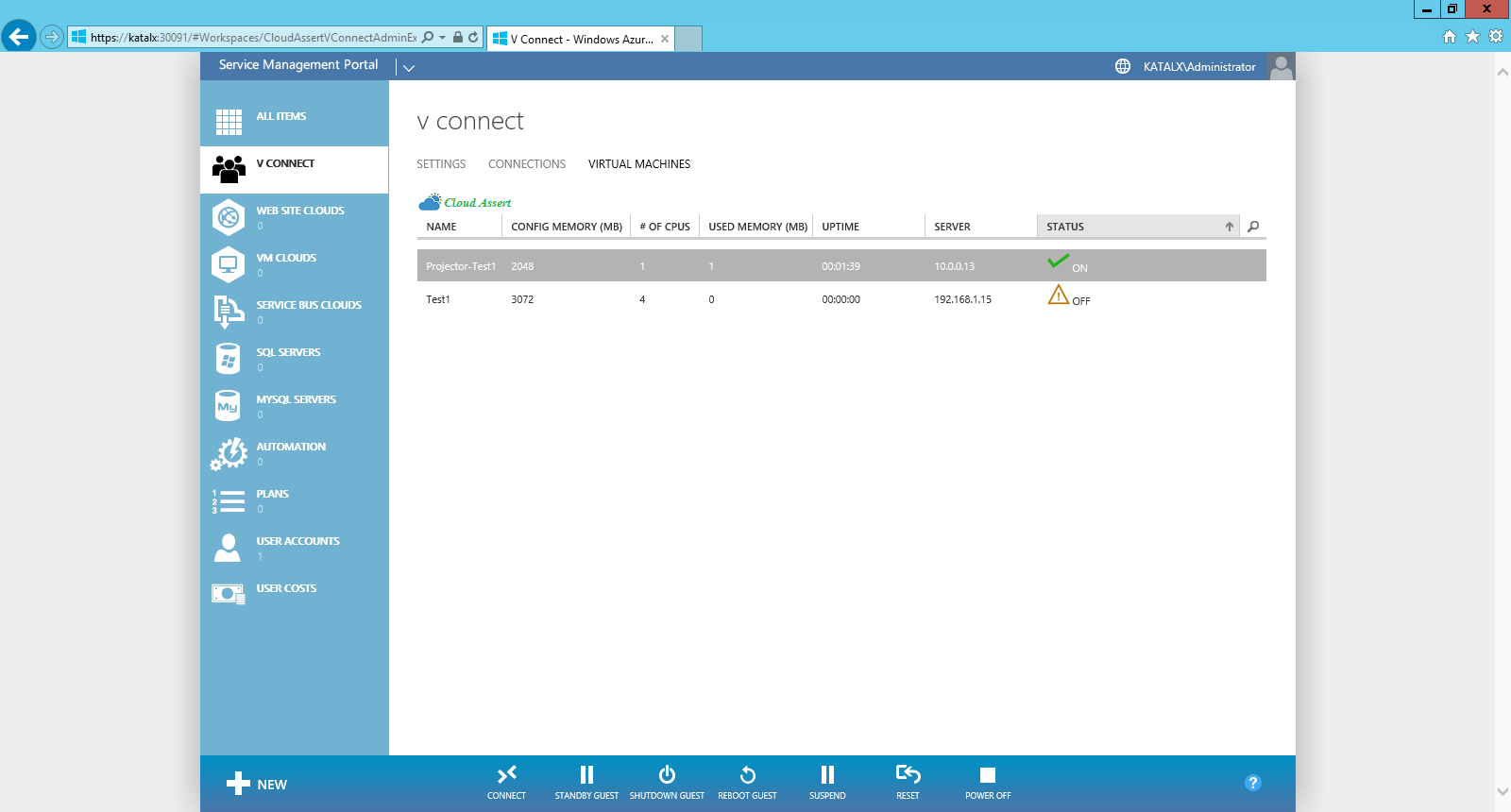1511x812 pixels.
Task: Open MySQL Servers icon
Action: (x=228, y=406)
